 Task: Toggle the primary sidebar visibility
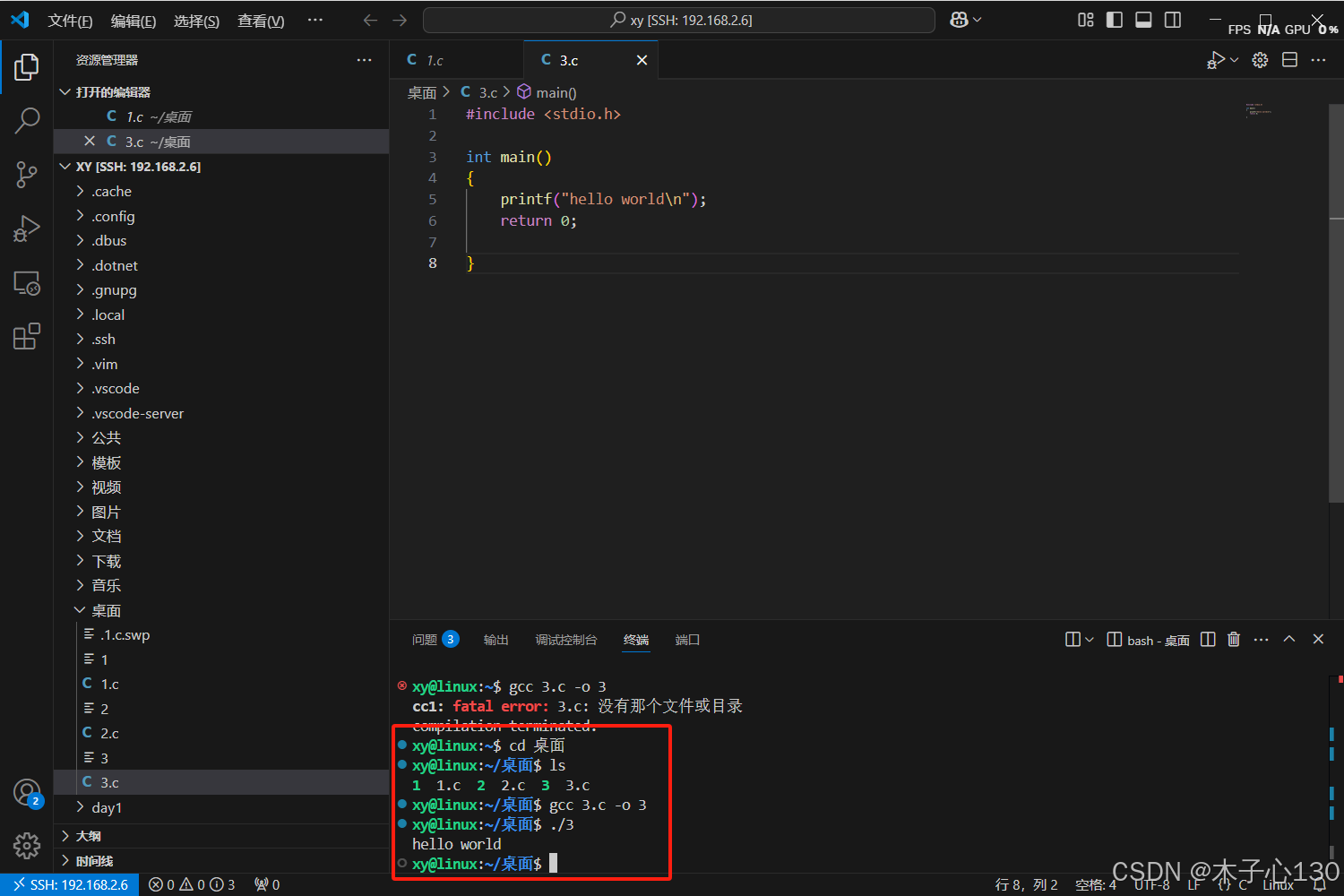pyautogui.click(x=1114, y=20)
